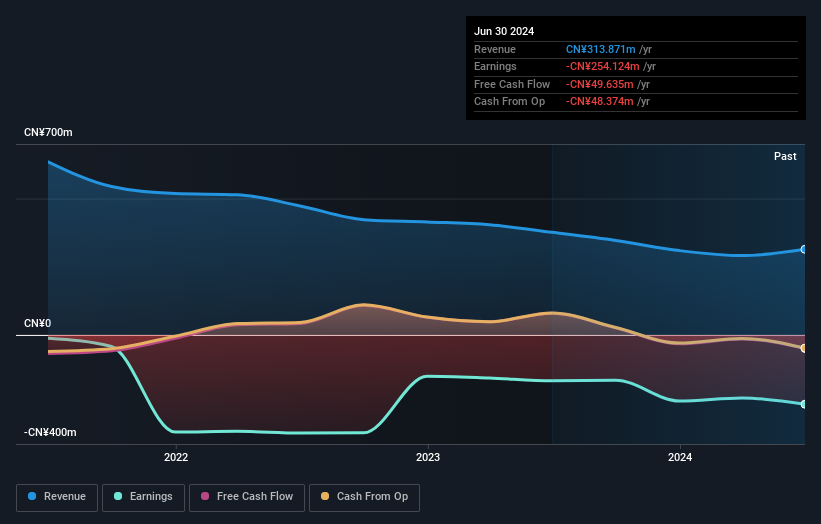Image resolution: width=821 pixels, height=524 pixels.
Task: Click the CN¥700m y-axis label
Action: (48, 132)
